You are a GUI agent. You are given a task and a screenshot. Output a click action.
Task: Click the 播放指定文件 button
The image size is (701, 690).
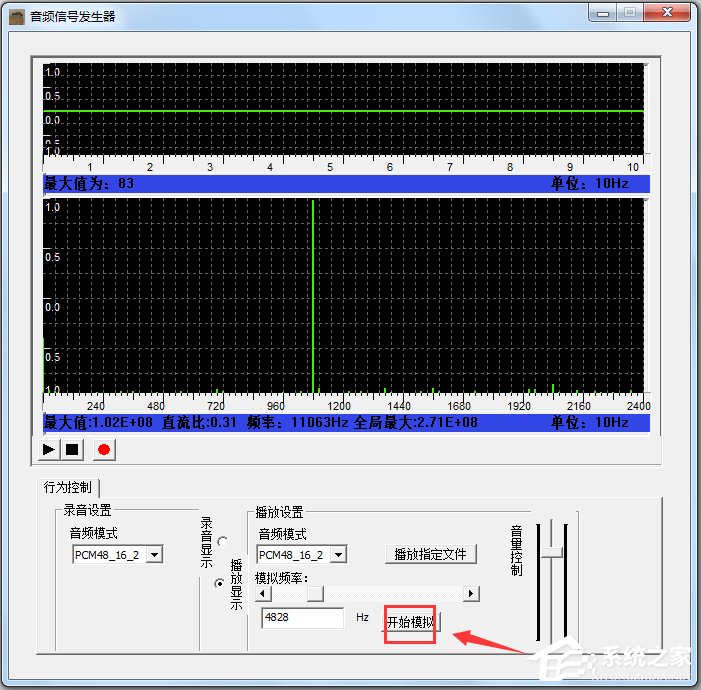pyautogui.click(x=431, y=555)
